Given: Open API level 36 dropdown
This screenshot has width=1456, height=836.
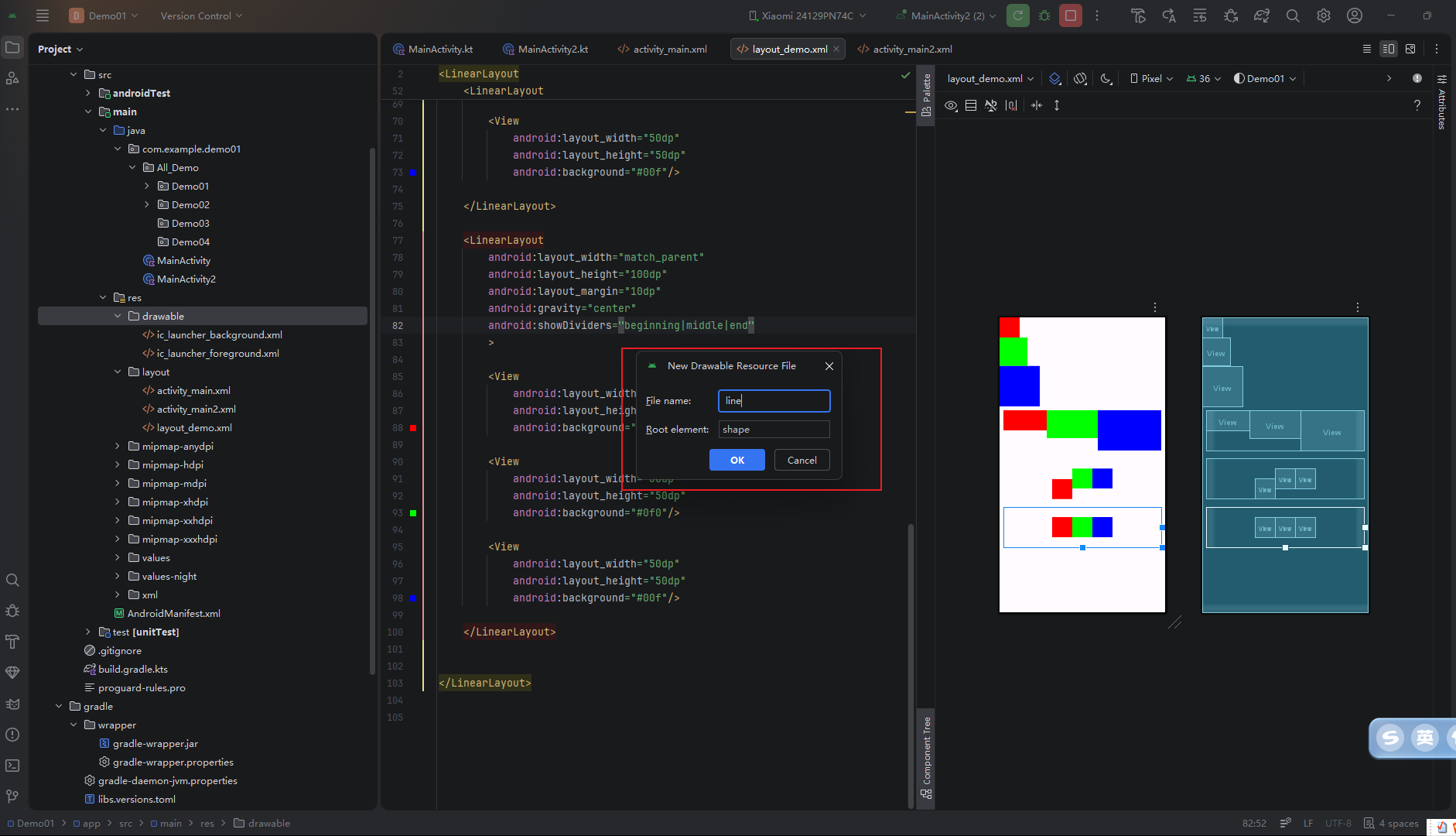Looking at the screenshot, I should [1204, 78].
